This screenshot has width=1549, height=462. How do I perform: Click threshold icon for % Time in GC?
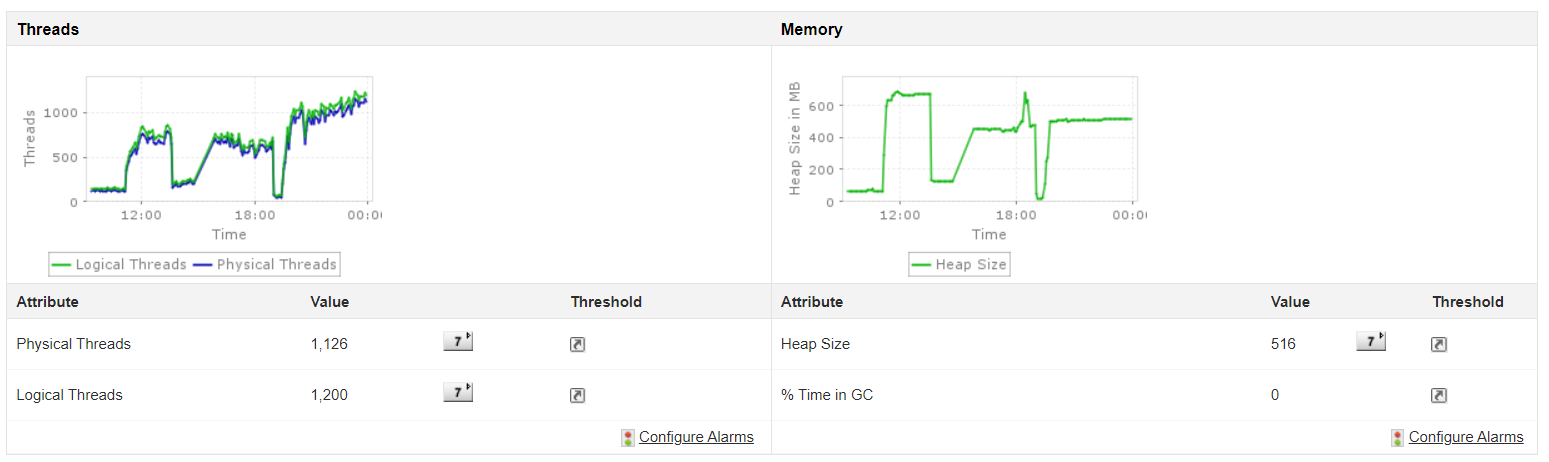coord(1438,395)
